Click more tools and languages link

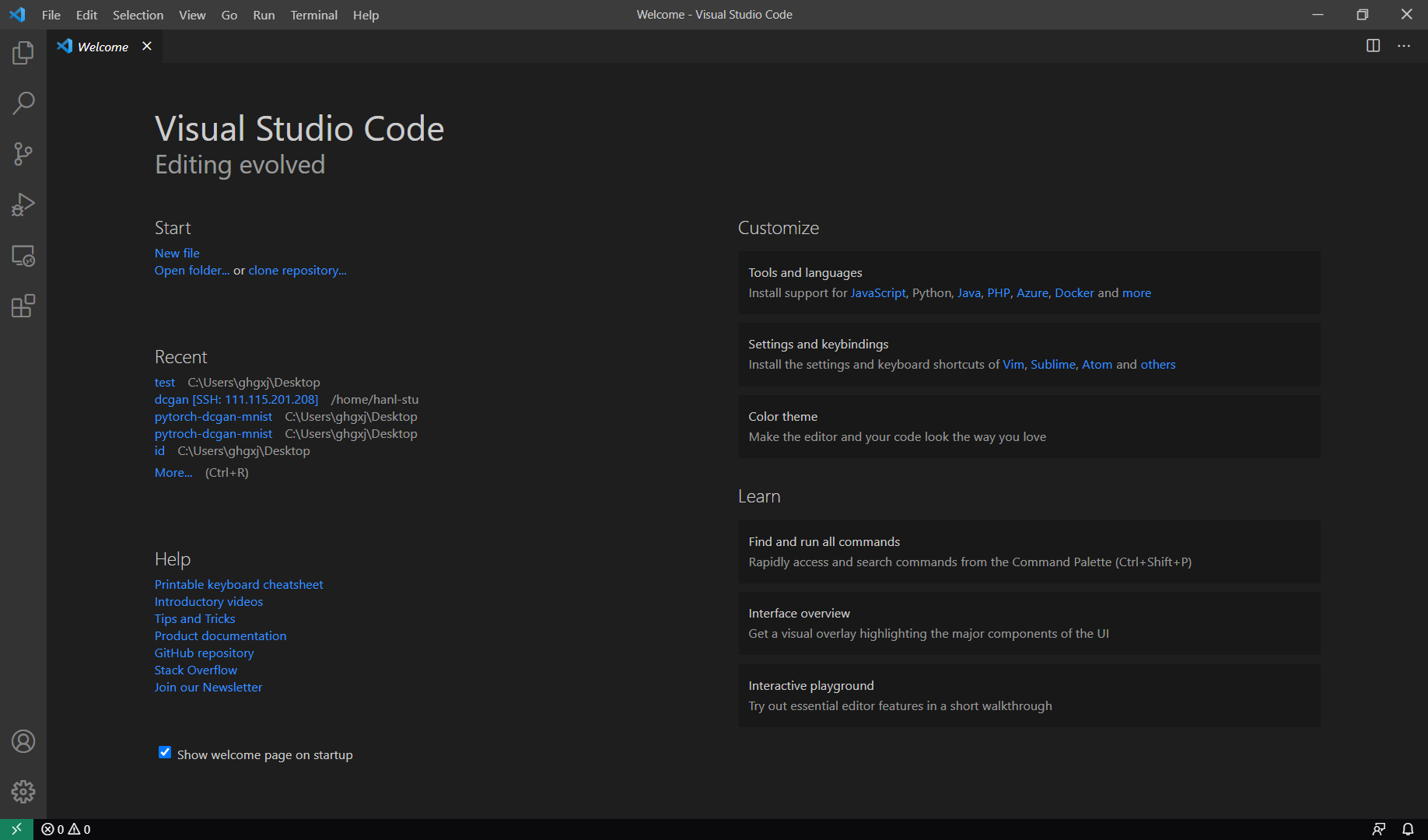coord(1136,293)
